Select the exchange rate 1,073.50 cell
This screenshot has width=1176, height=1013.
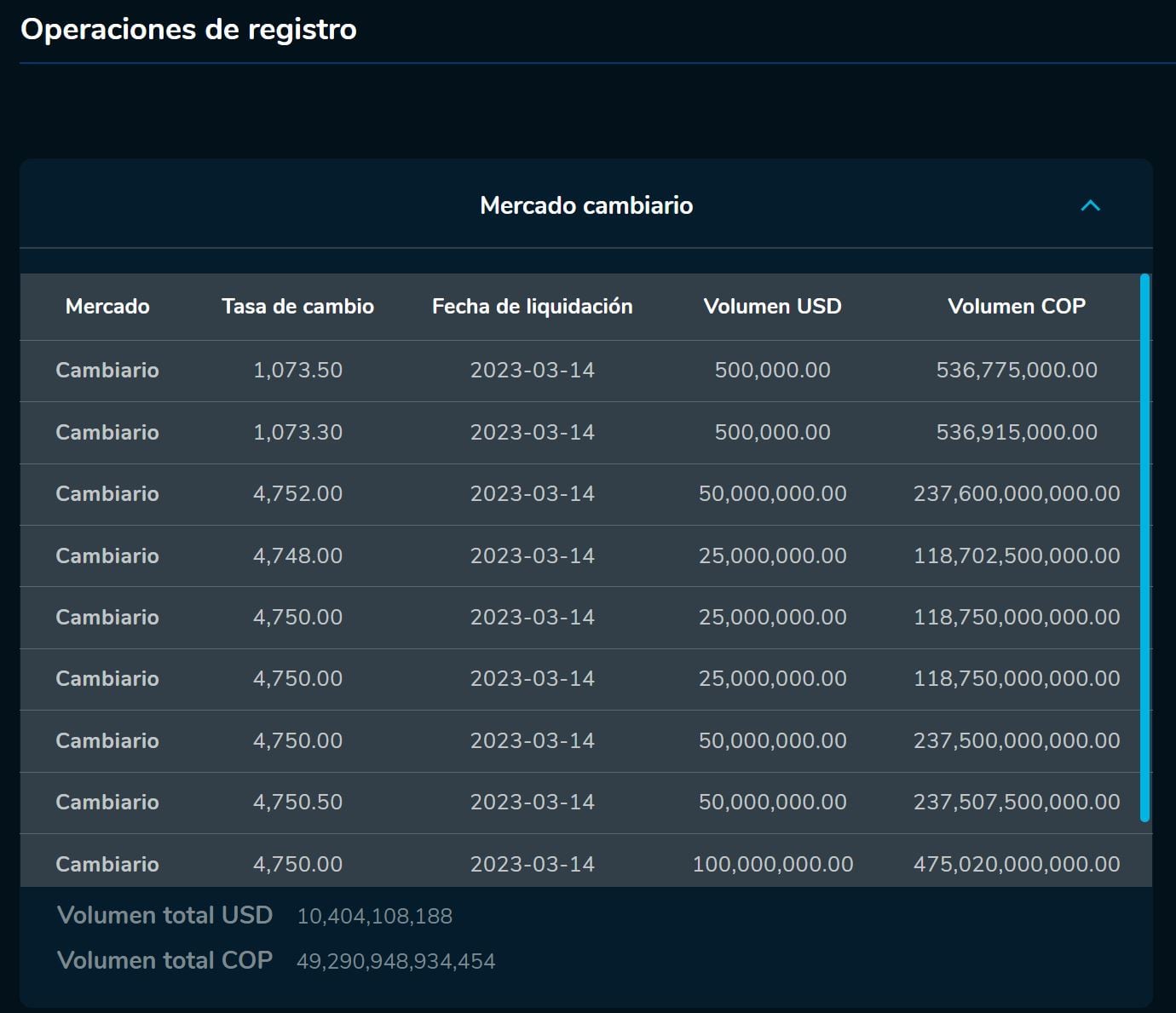click(297, 371)
